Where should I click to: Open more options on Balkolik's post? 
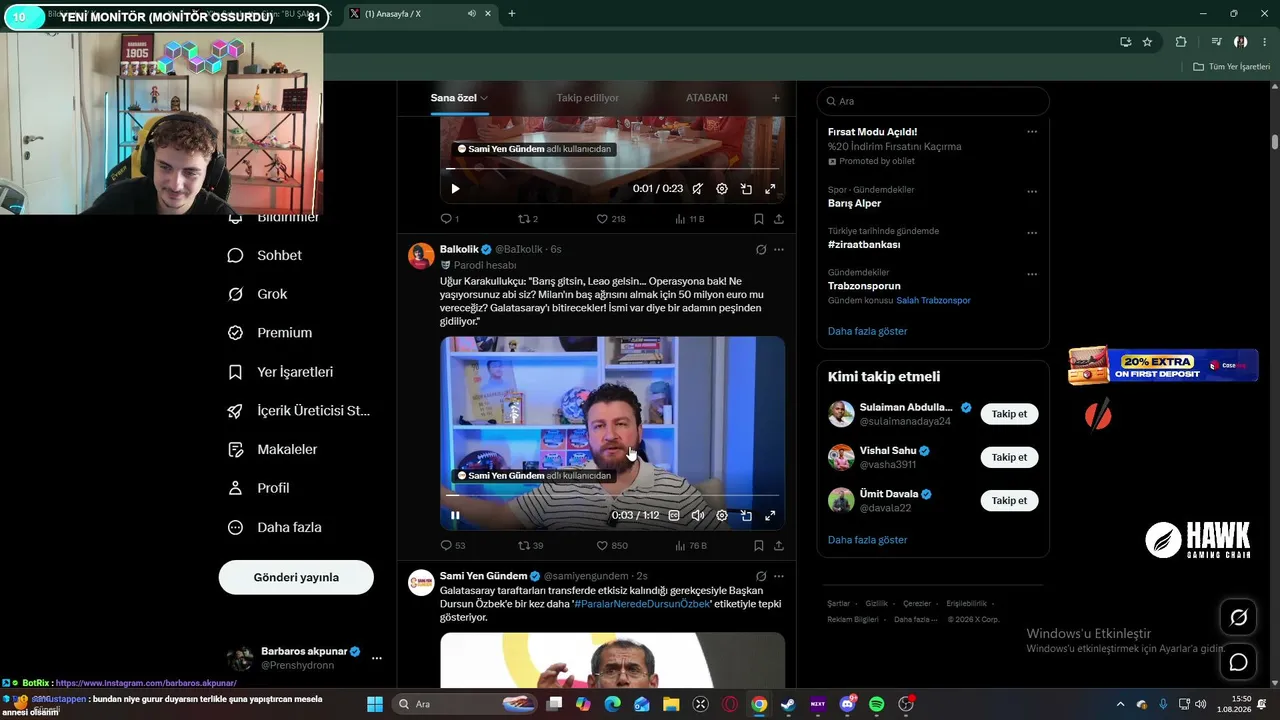779,249
